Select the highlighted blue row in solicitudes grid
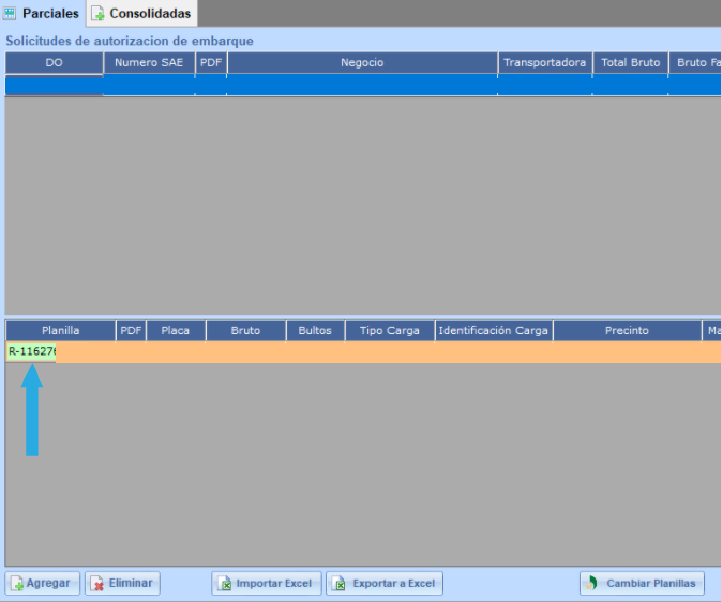Screen dimensions: 721x602 [x=361, y=85]
